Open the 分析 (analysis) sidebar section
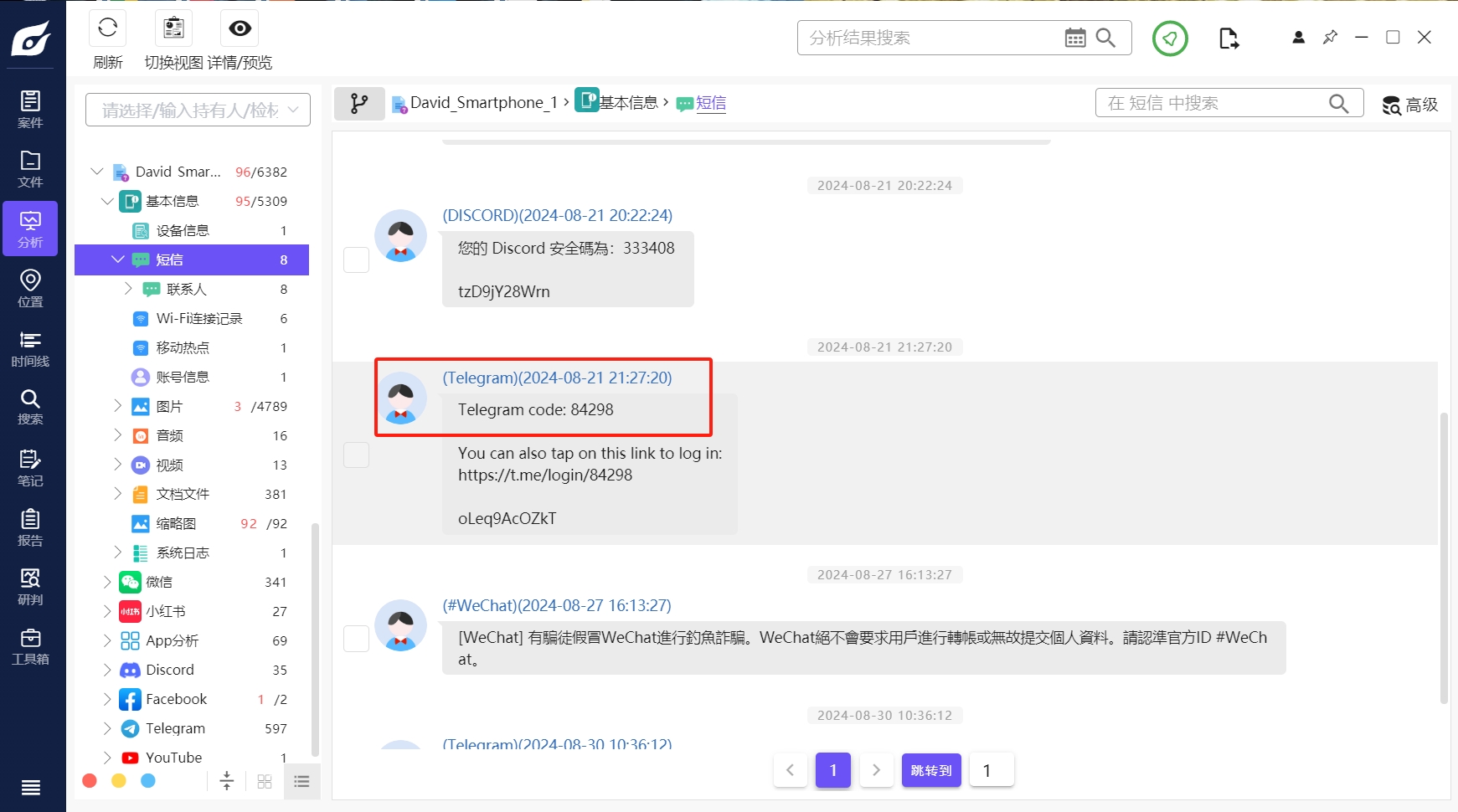The height and width of the screenshot is (812, 1458). point(30,229)
